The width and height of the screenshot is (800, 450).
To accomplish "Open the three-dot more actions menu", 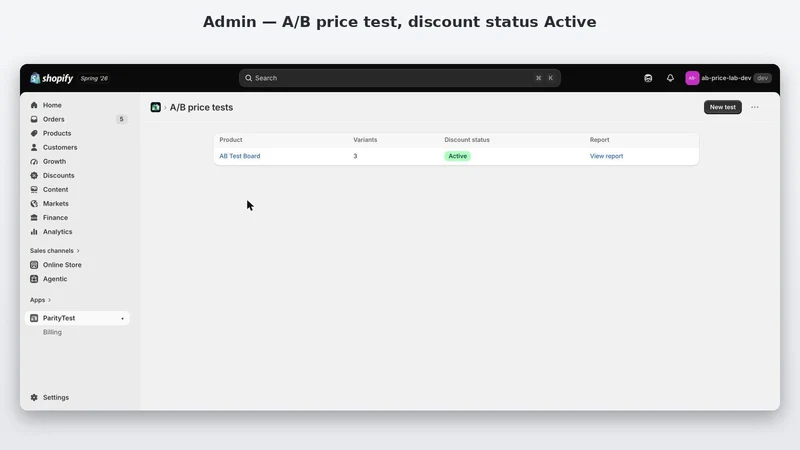I will pos(755,107).
